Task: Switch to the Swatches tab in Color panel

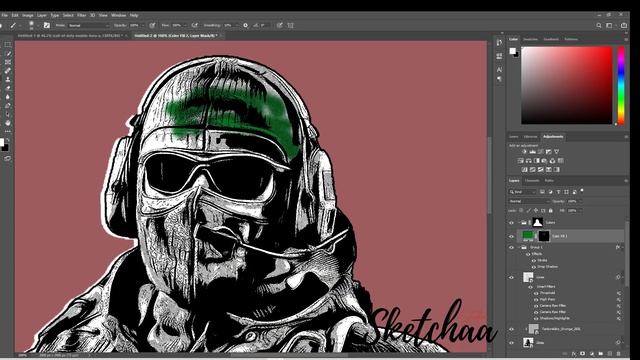Action: (531, 39)
